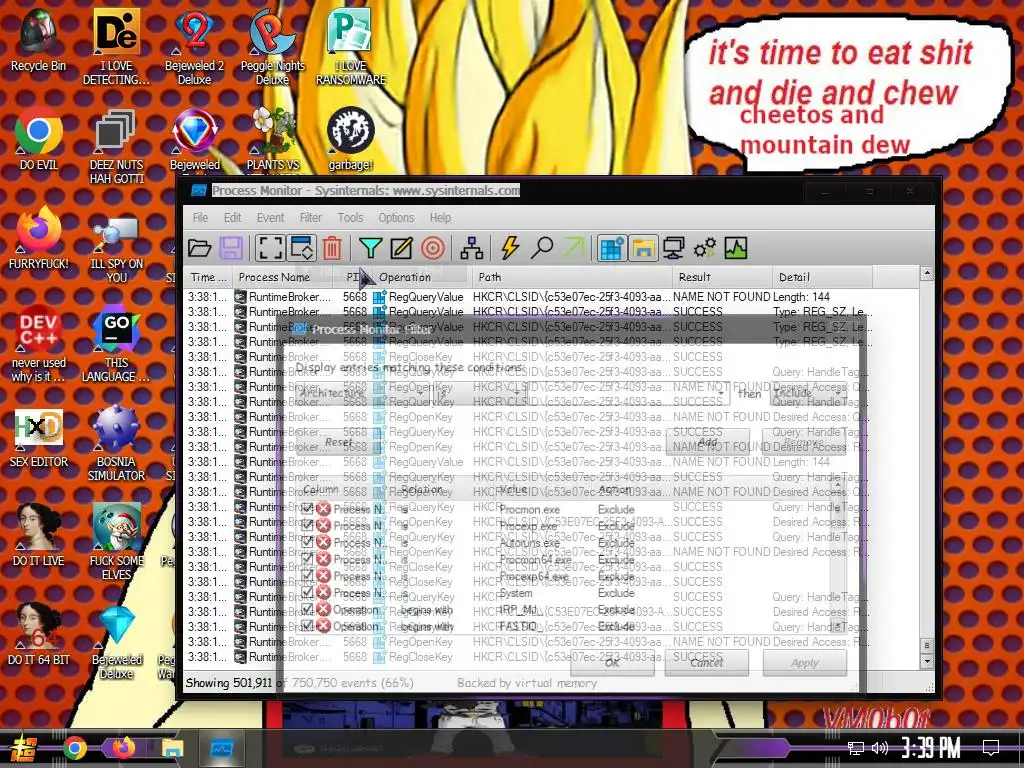1024x768 pixels.
Task: Select the Bejeweled 2 Deluxe desktop icon
Action: pos(195,47)
